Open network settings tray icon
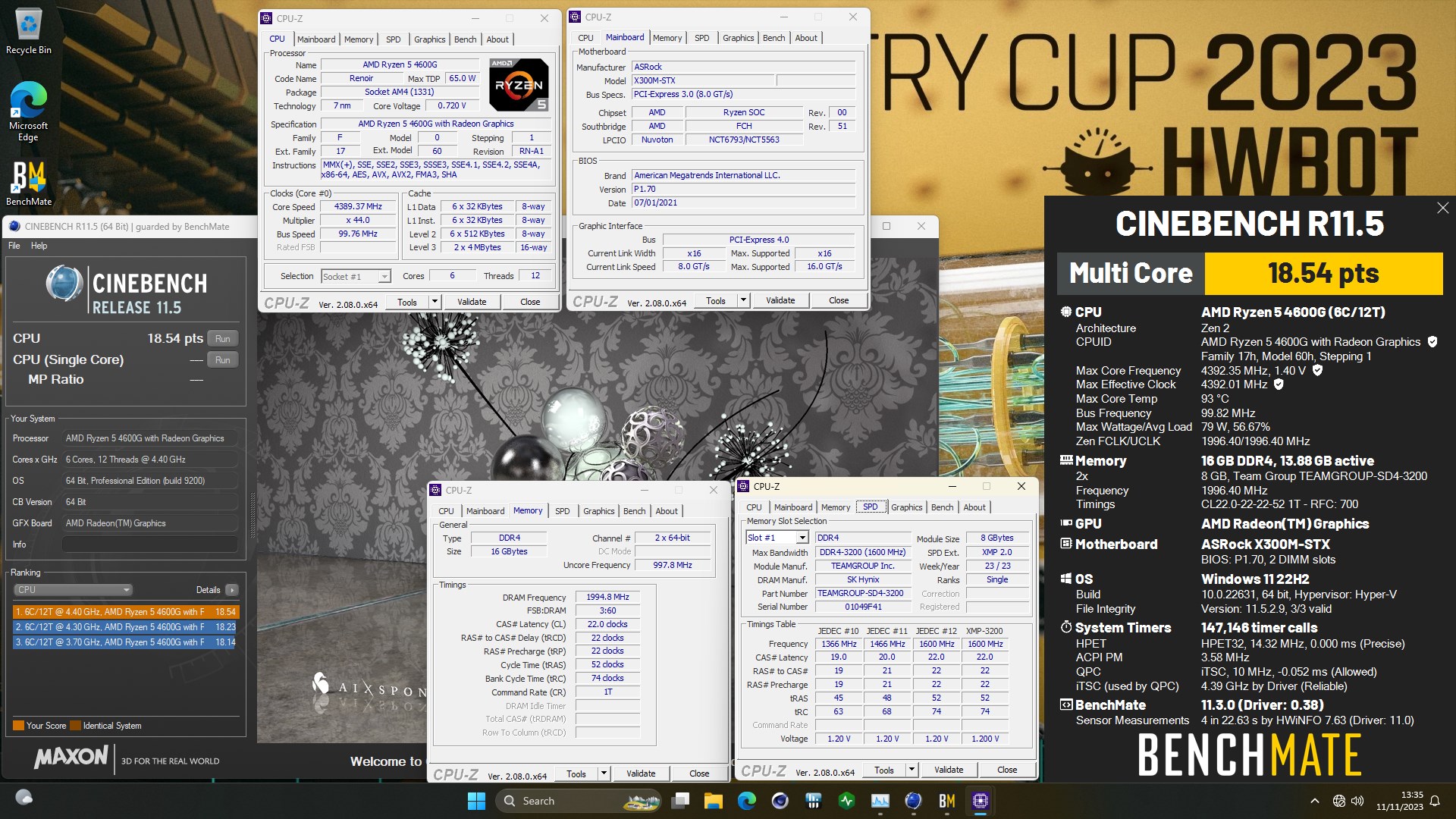1456x819 pixels. pyautogui.click(x=1339, y=801)
